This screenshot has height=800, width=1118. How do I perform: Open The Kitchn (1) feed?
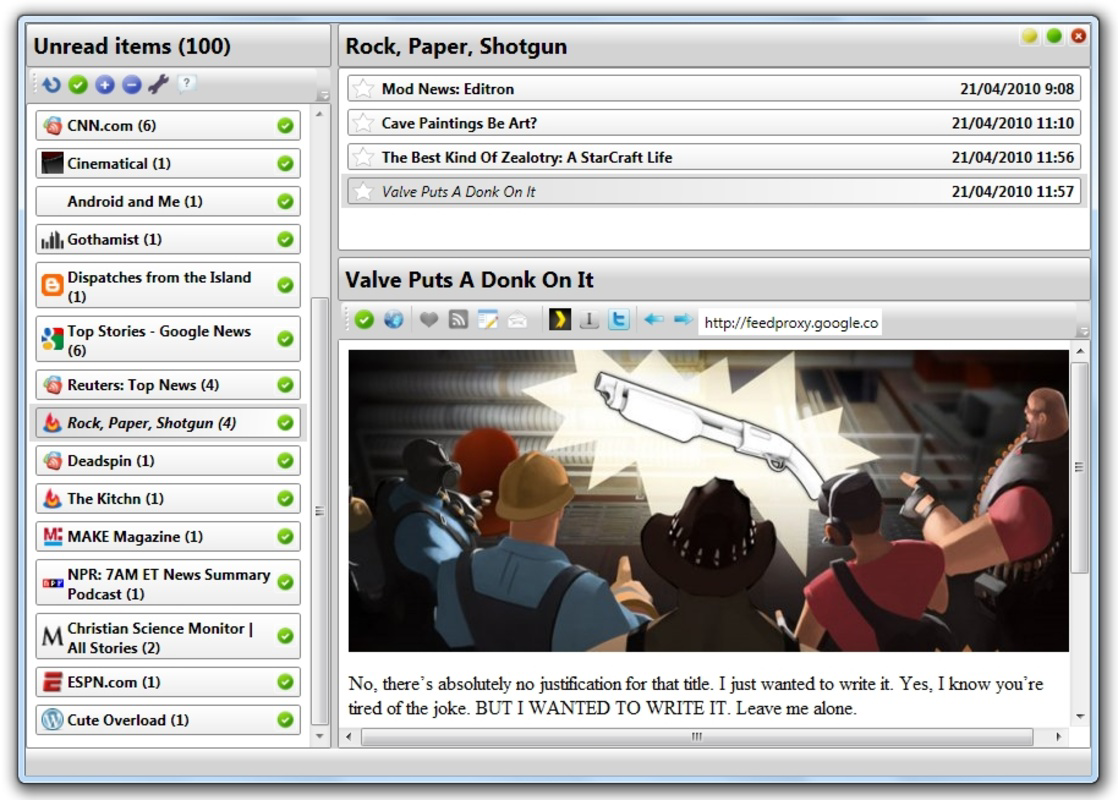click(x=168, y=498)
